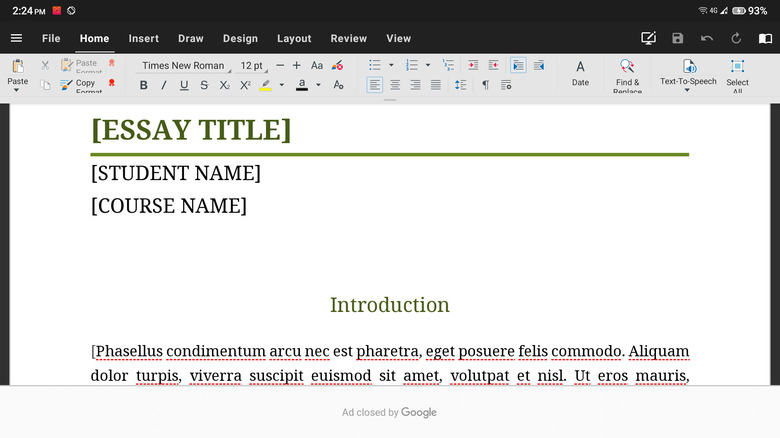Center align the paragraph
Image resolution: width=780 pixels, height=438 pixels.
[395, 85]
